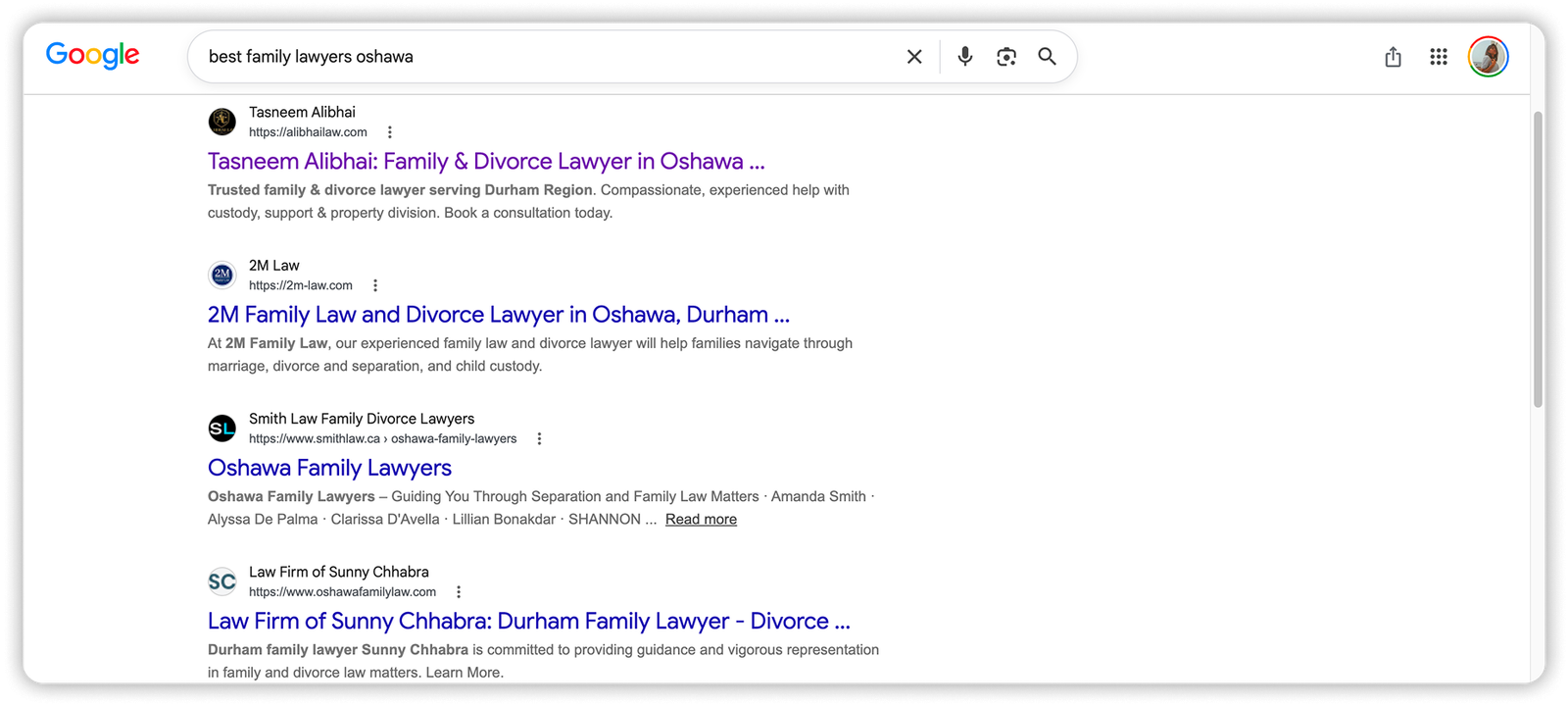
Task: Click the share icon near apps grid
Action: [x=1393, y=57]
